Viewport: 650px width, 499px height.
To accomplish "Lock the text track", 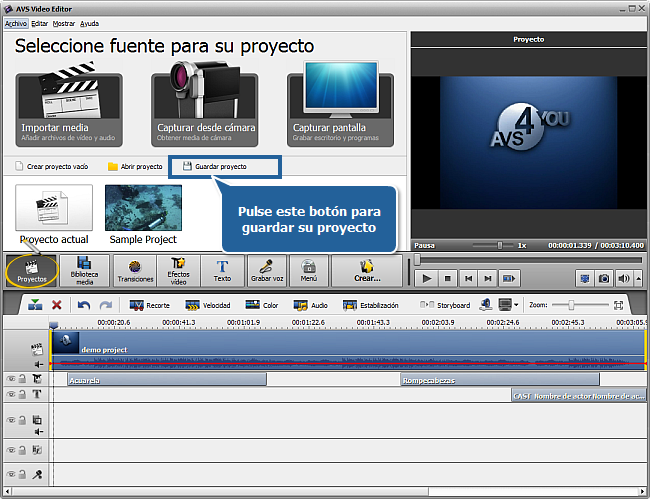I will click(x=22, y=394).
